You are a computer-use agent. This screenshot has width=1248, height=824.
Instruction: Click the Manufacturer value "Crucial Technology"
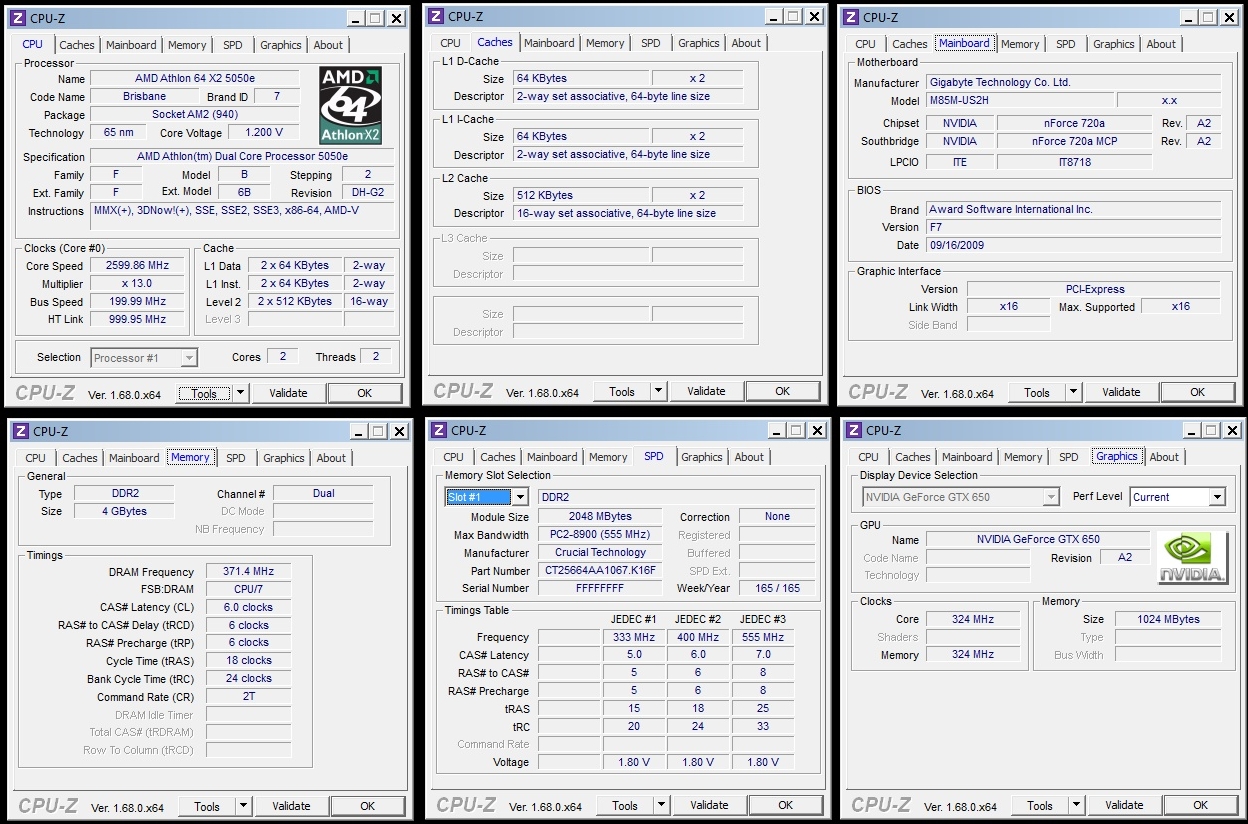pyautogui.click(x=600, y=553)
